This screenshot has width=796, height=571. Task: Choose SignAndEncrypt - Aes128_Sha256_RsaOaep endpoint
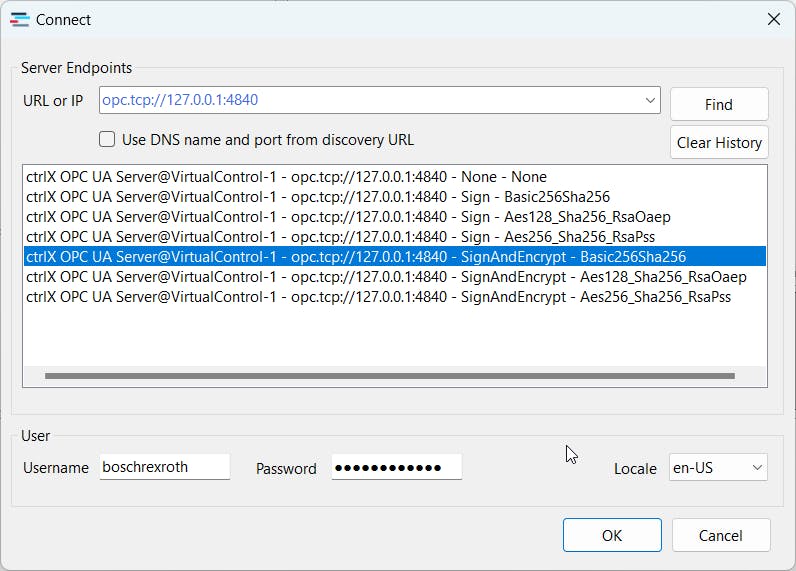tap(385, 277)
